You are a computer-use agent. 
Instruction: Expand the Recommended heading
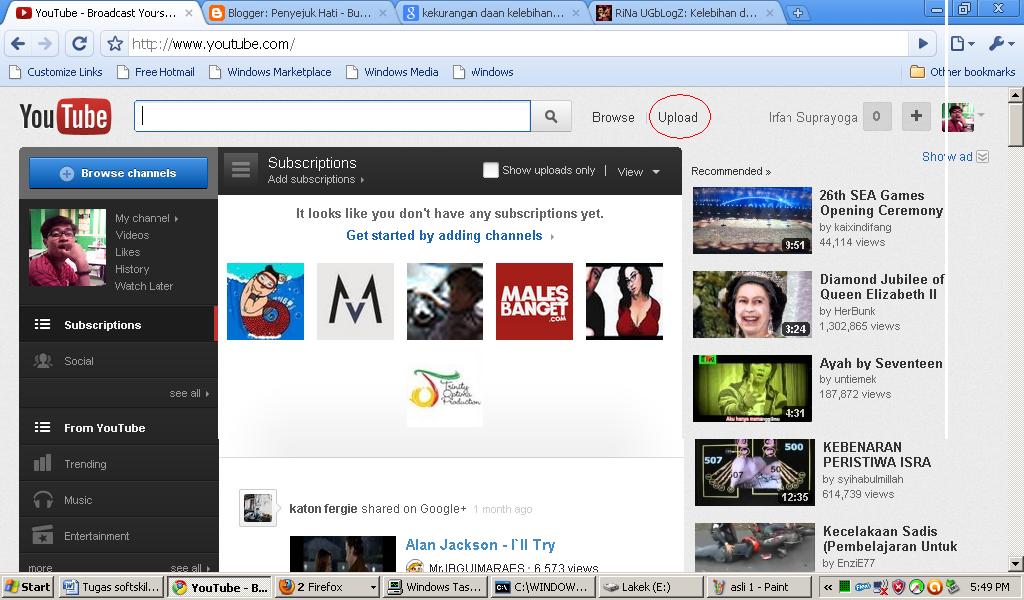pos(731,171)
